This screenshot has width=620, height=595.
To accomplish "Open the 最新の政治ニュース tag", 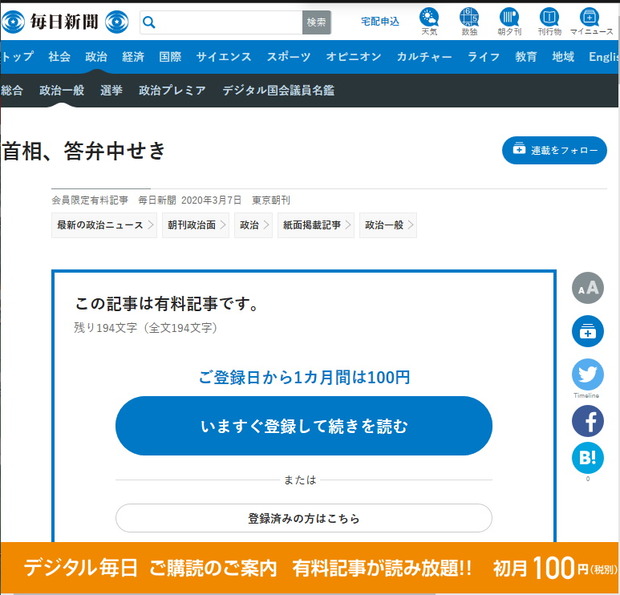I will coord(104,225).
